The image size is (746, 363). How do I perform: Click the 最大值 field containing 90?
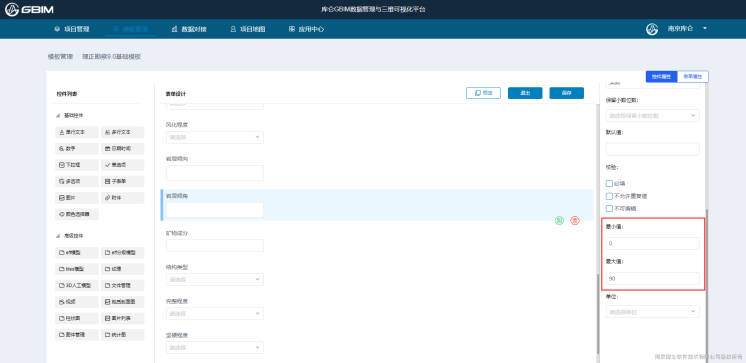click(653, 278)
